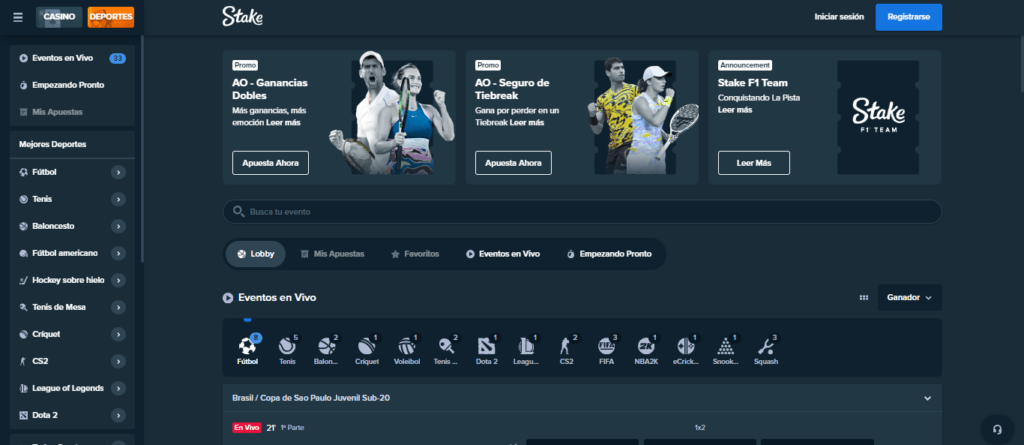Click the Criquet icon in sidebar
This screenshot has height=445, width=1024.
pyautogui.click(x=24, y=334)
